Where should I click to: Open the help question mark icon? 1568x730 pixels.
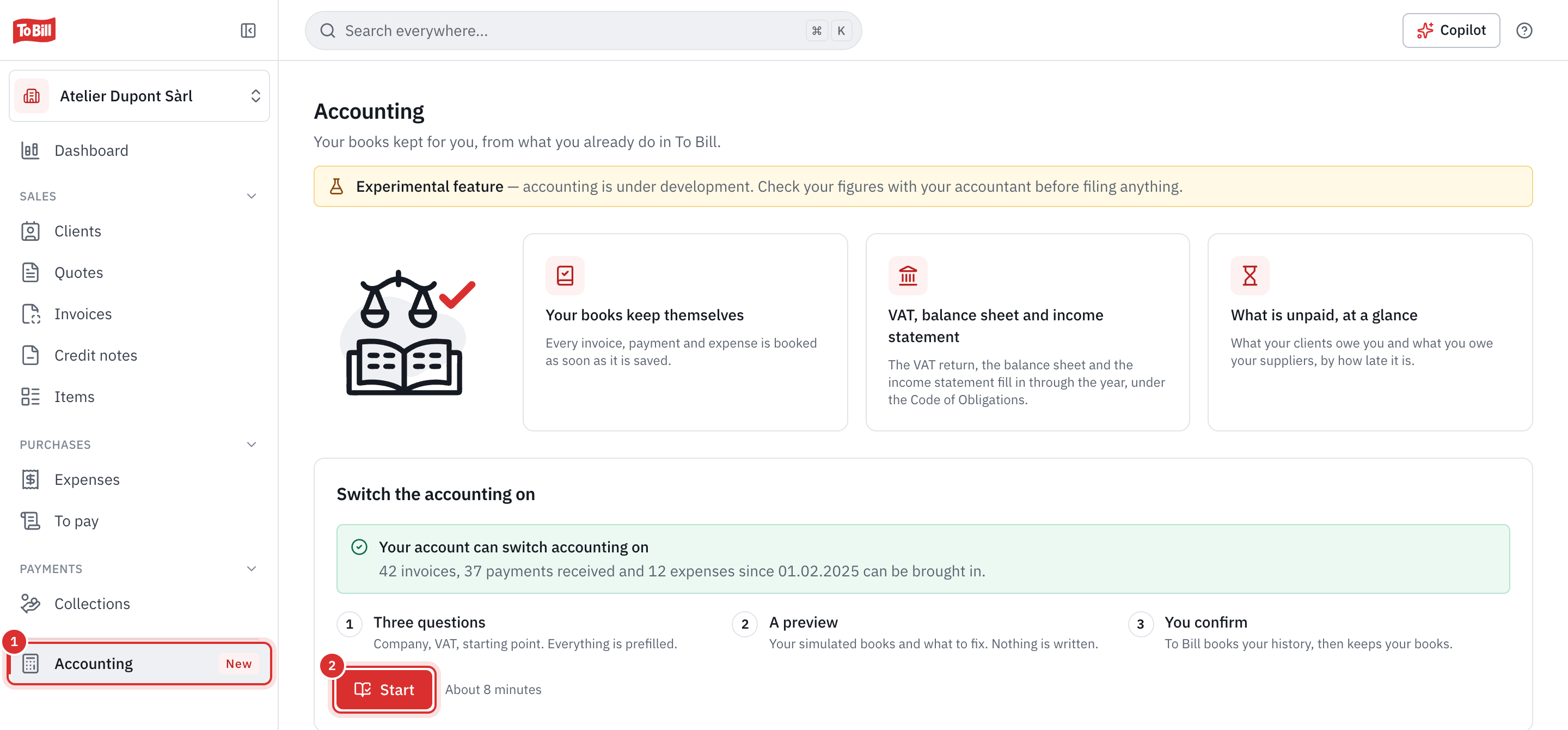[1523, 31]
